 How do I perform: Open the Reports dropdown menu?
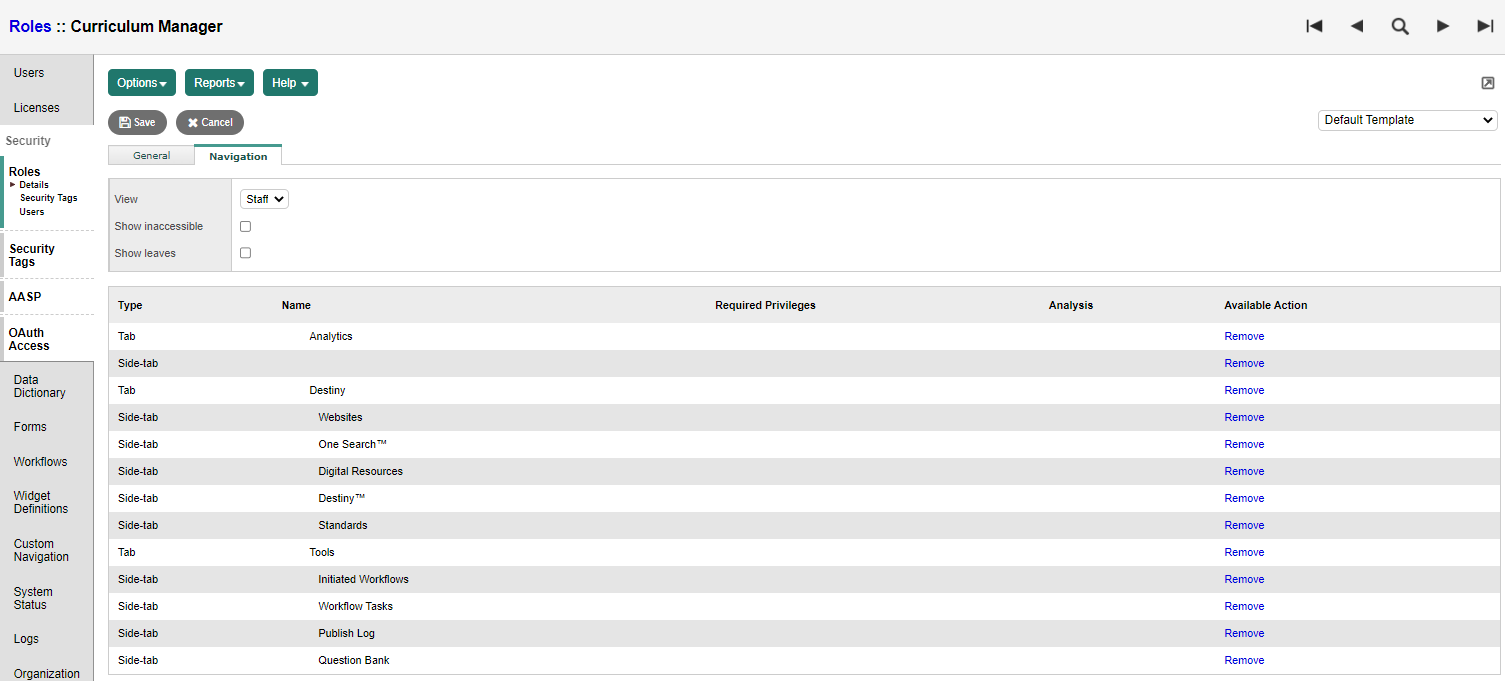[219, 82]
